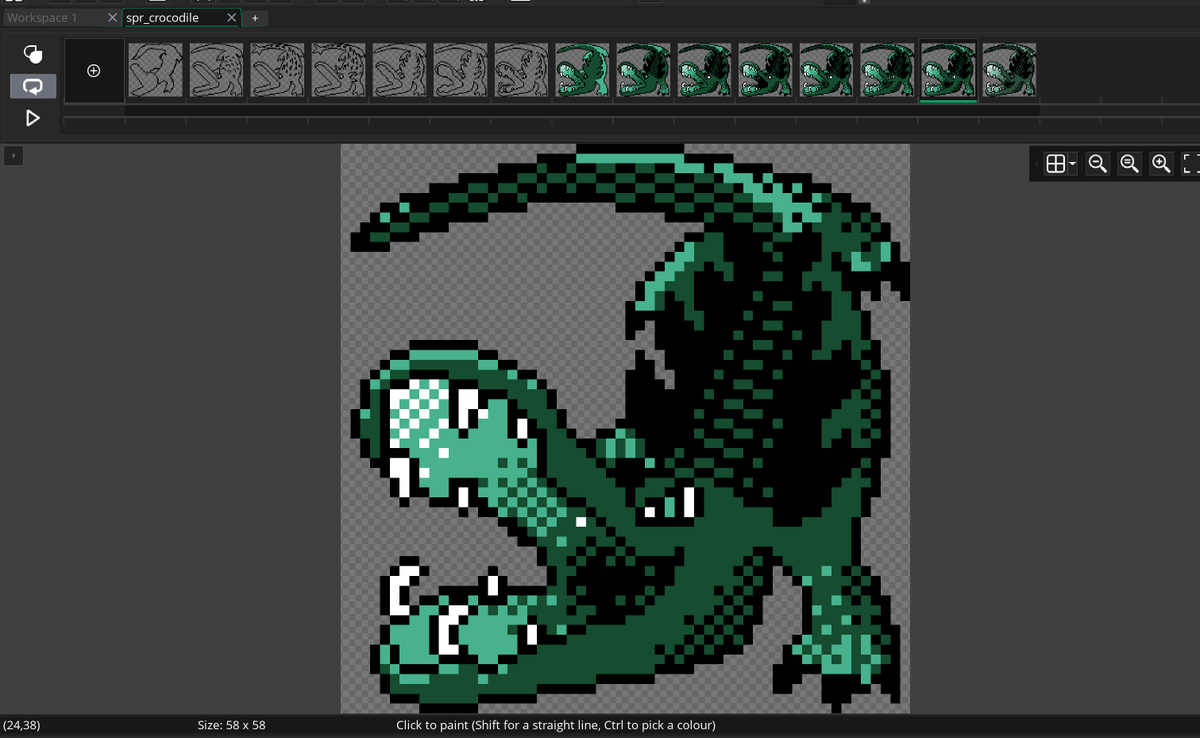Viewport: 1200px width, 738px height.
Task: Zoom out of the canvas
Action: point(1098,164)
